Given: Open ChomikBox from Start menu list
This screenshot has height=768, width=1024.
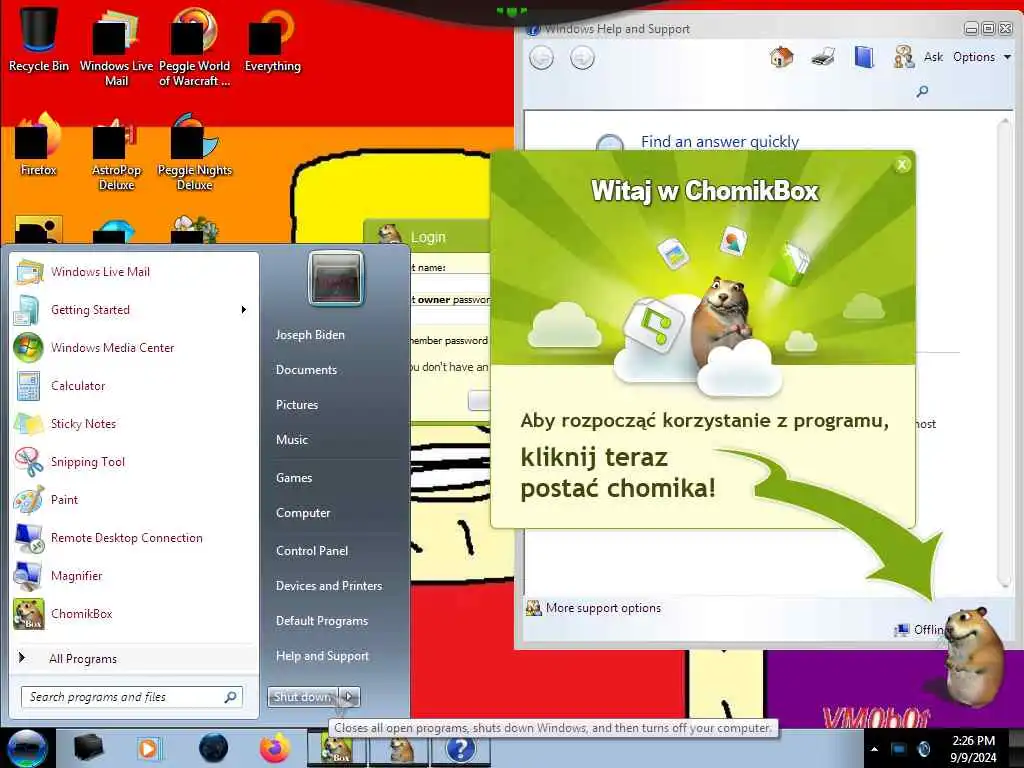Looking at the screenshot, I should (x=134, y=613).
